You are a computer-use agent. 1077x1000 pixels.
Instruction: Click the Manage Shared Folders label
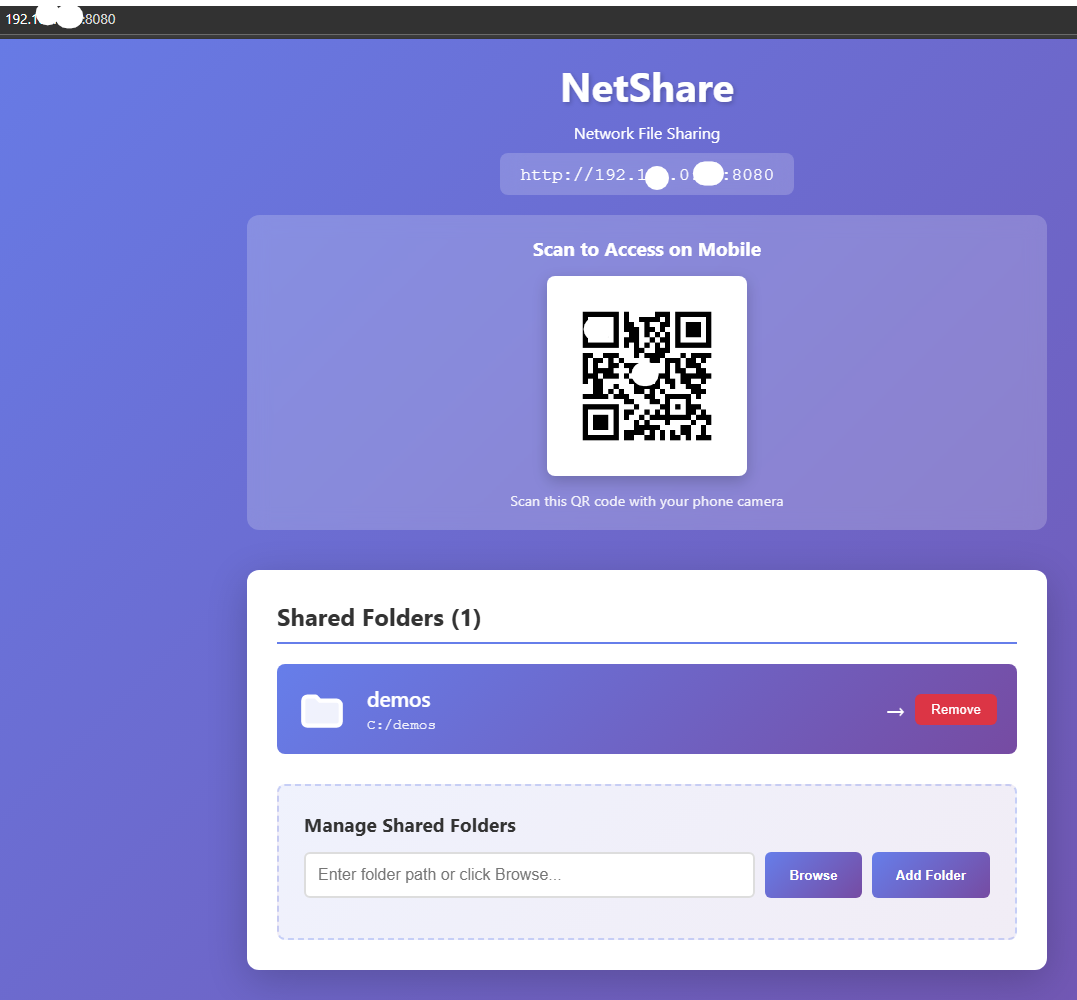pos(410,826)
